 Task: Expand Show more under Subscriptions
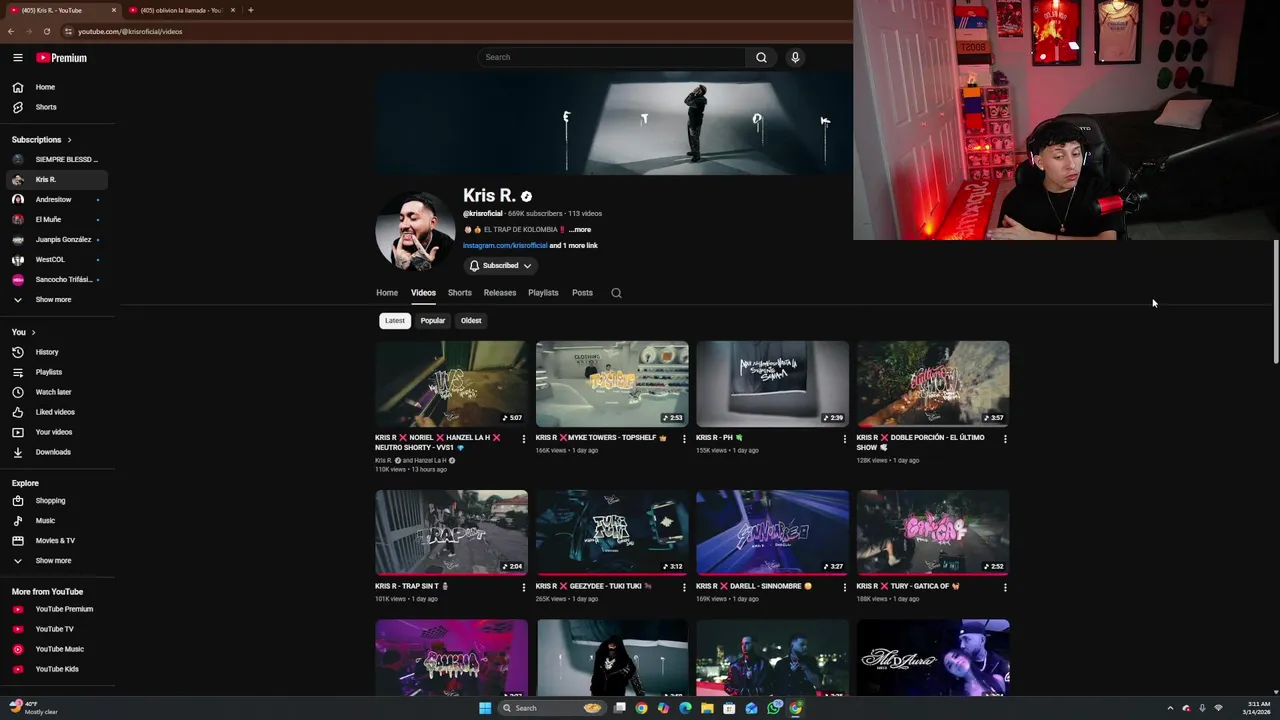[x=56, y=300]
